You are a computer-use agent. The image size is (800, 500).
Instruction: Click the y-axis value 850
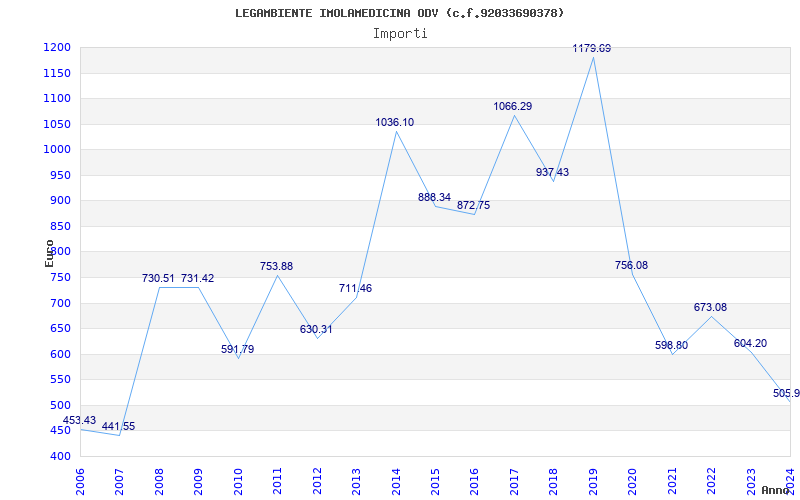[x=60, y=227]
